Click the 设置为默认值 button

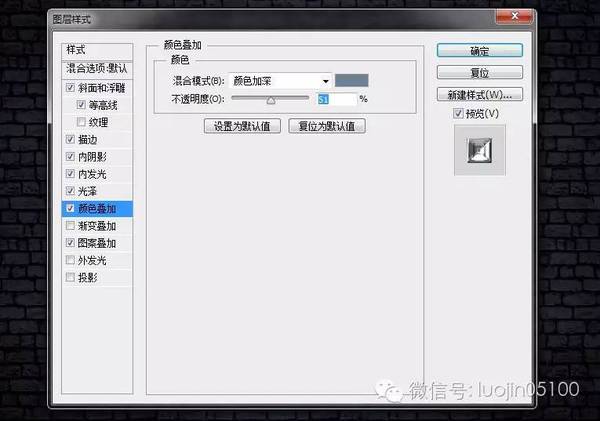242,126
